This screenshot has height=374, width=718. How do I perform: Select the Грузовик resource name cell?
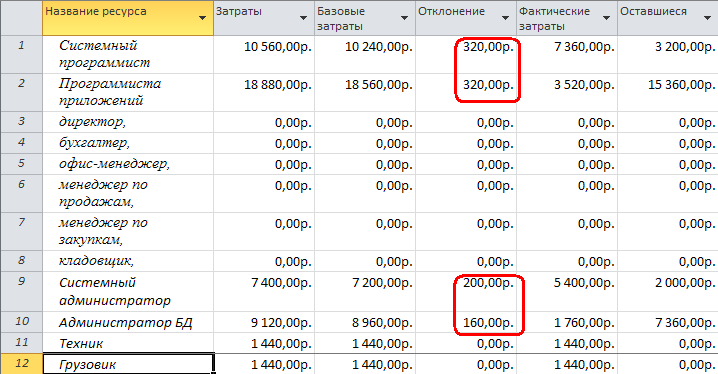(x=128, y=364)
